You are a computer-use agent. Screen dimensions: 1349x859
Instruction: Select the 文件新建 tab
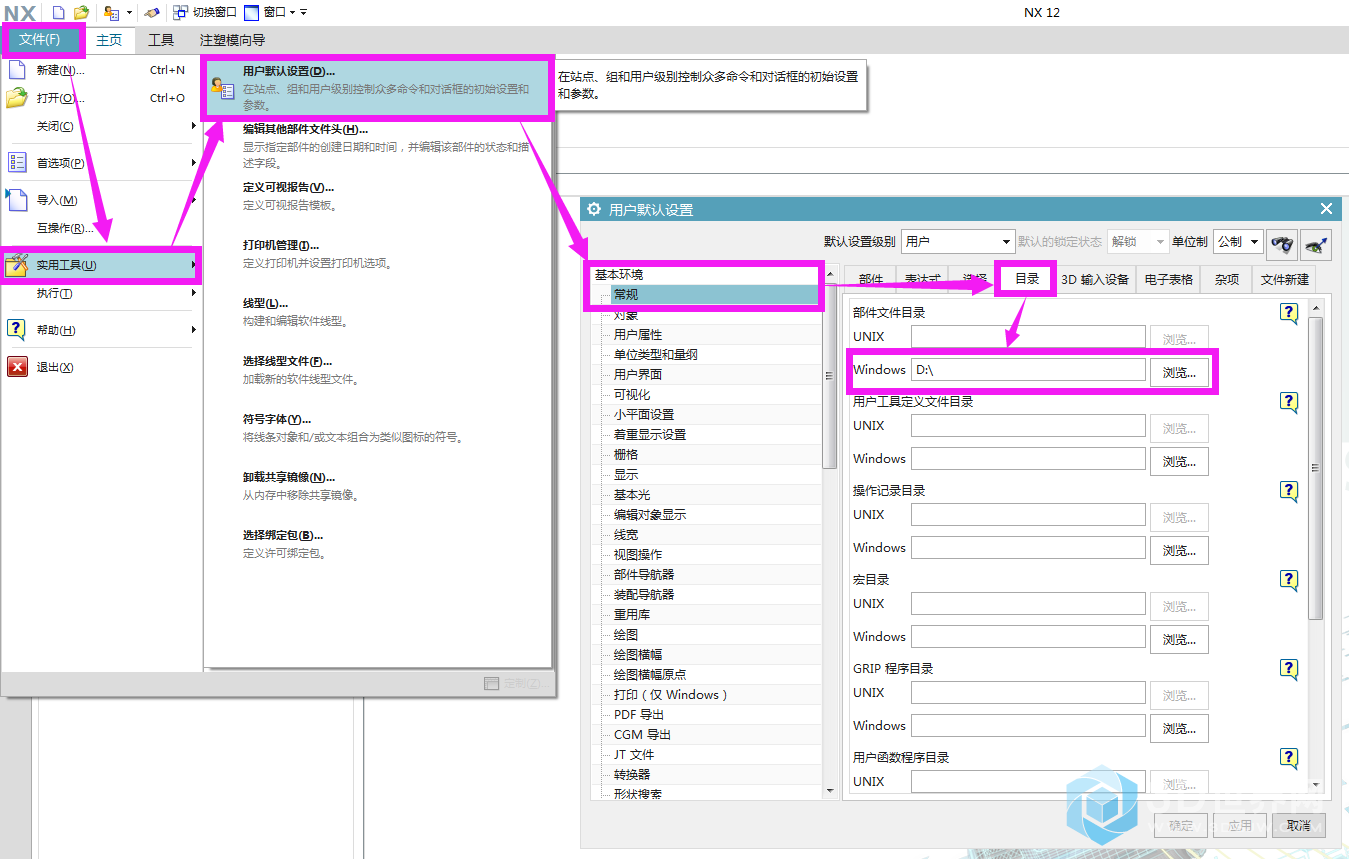(1285, 280)
